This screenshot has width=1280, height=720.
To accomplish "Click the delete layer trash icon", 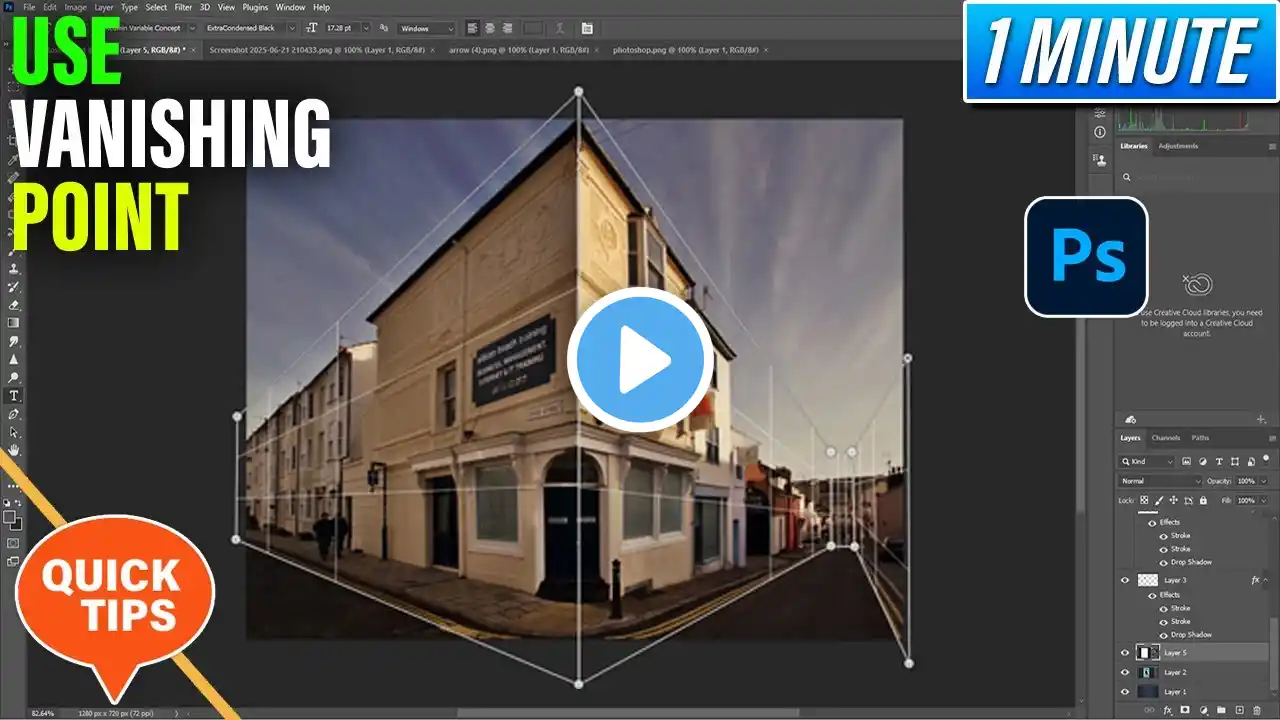I will [x=1257, y=710].
